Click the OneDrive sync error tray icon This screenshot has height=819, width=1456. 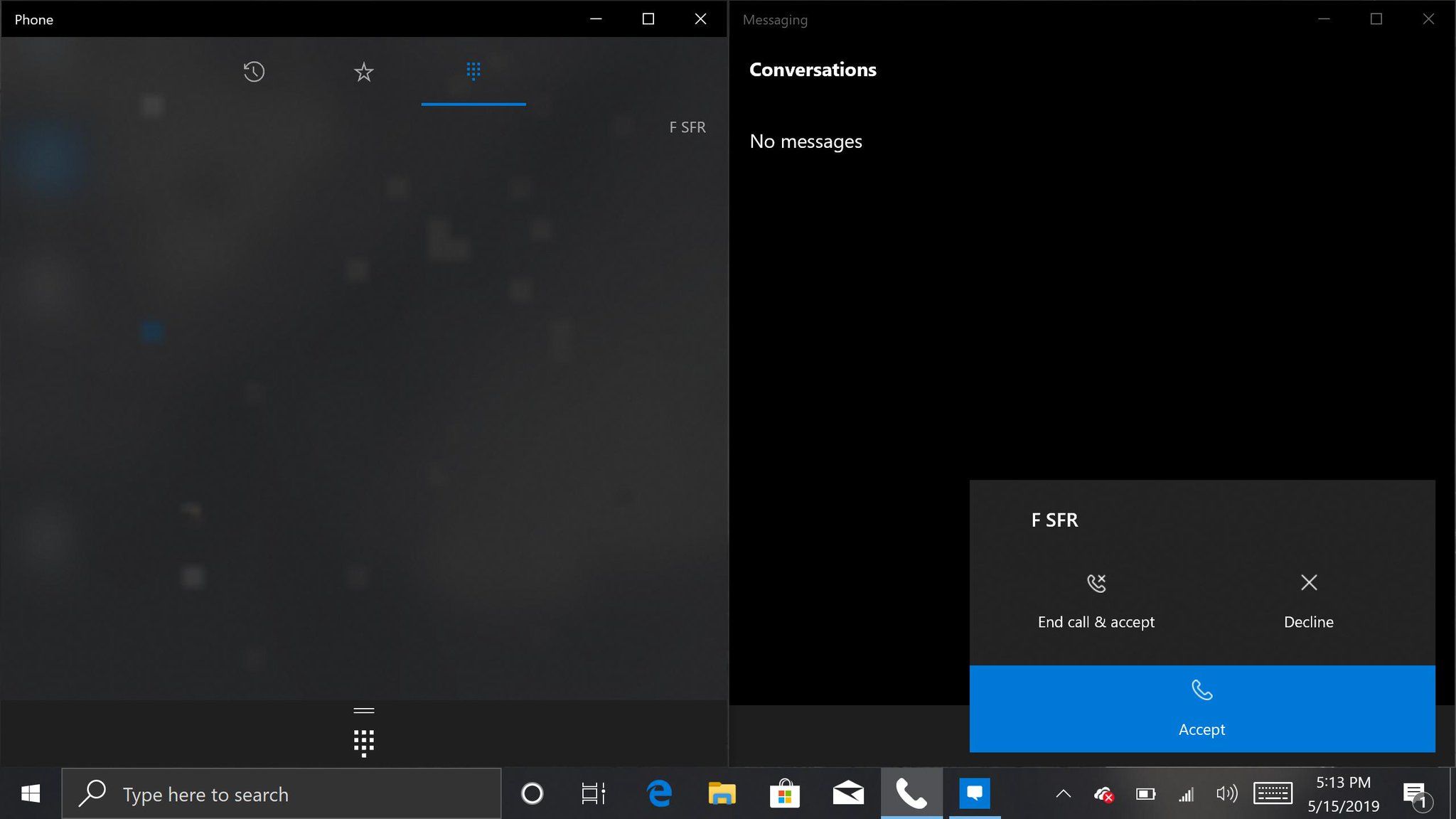click(1103, 794)
